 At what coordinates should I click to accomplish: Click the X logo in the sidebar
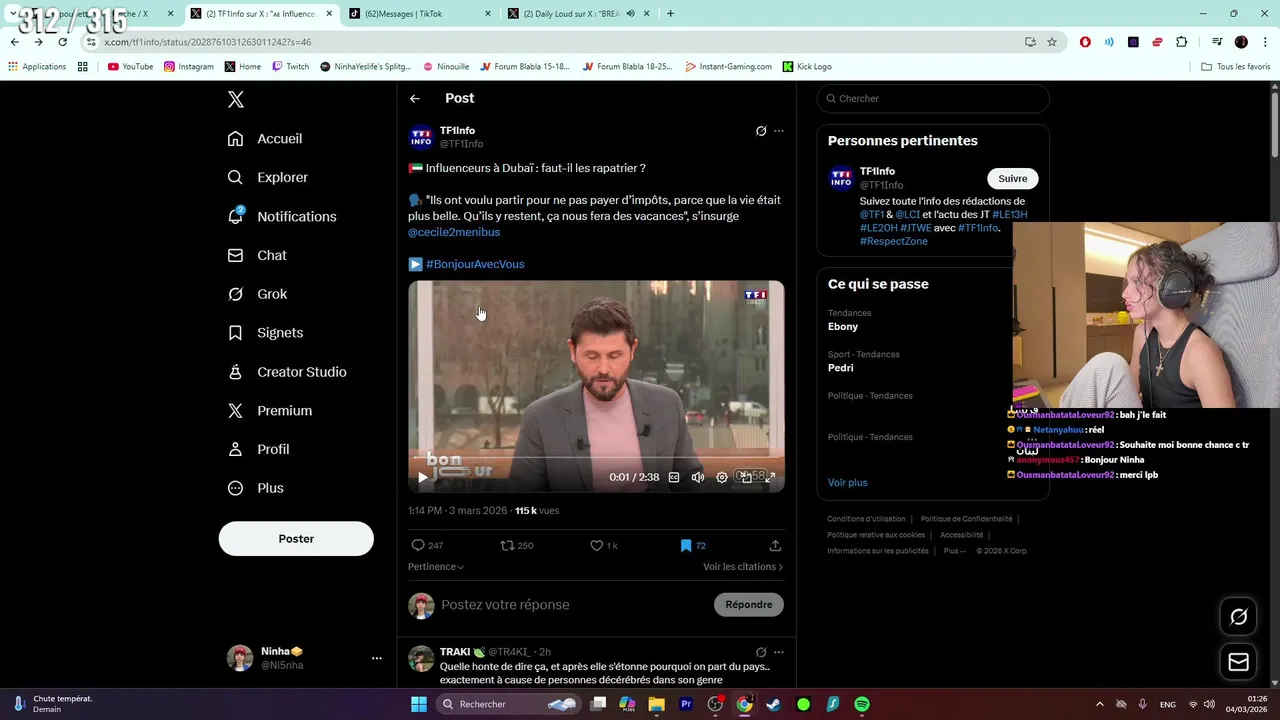236,99
